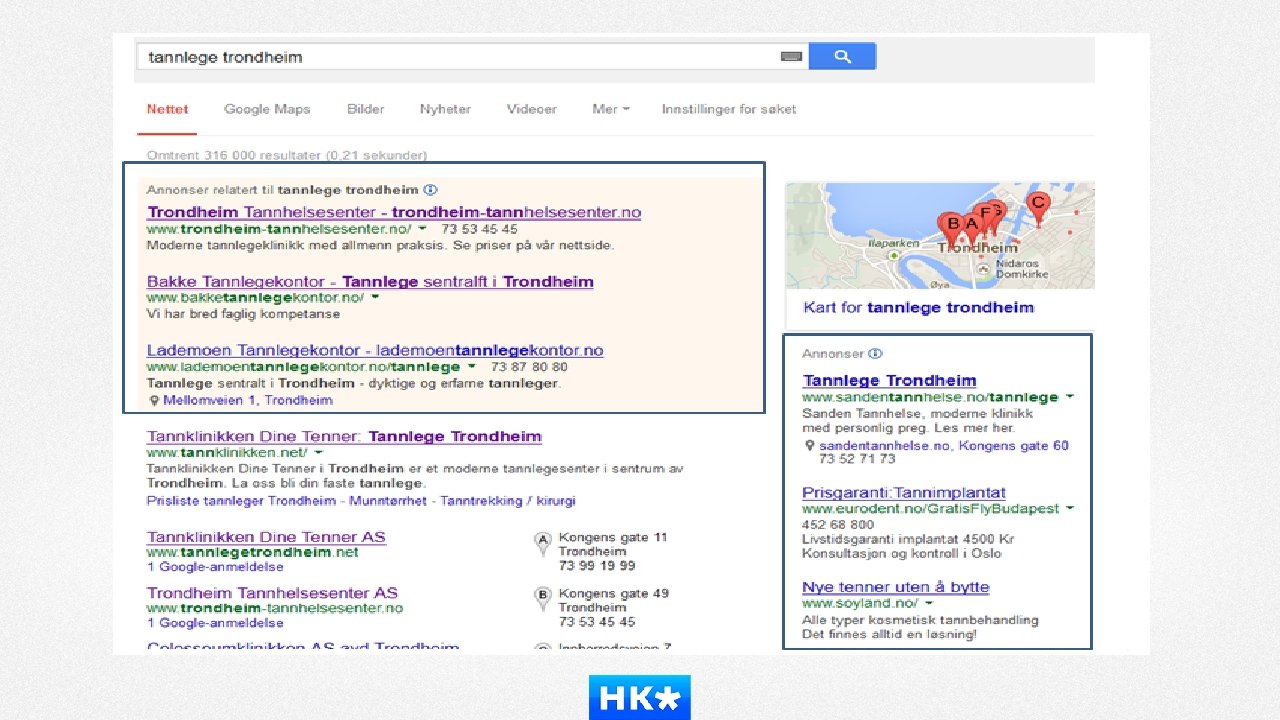Click the location pin icon before Mellomveien 1
Image resolution: width=1280 pixels, height=720 pixels.
[154, 400]
